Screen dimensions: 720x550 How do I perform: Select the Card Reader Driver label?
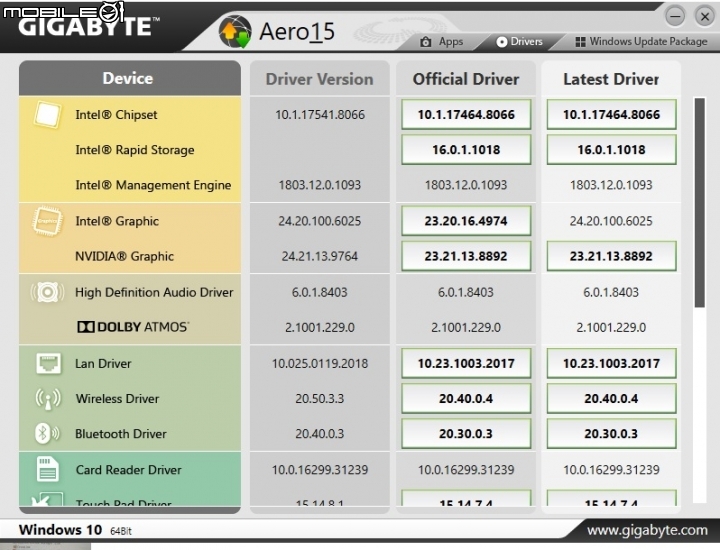coord(129,470)
